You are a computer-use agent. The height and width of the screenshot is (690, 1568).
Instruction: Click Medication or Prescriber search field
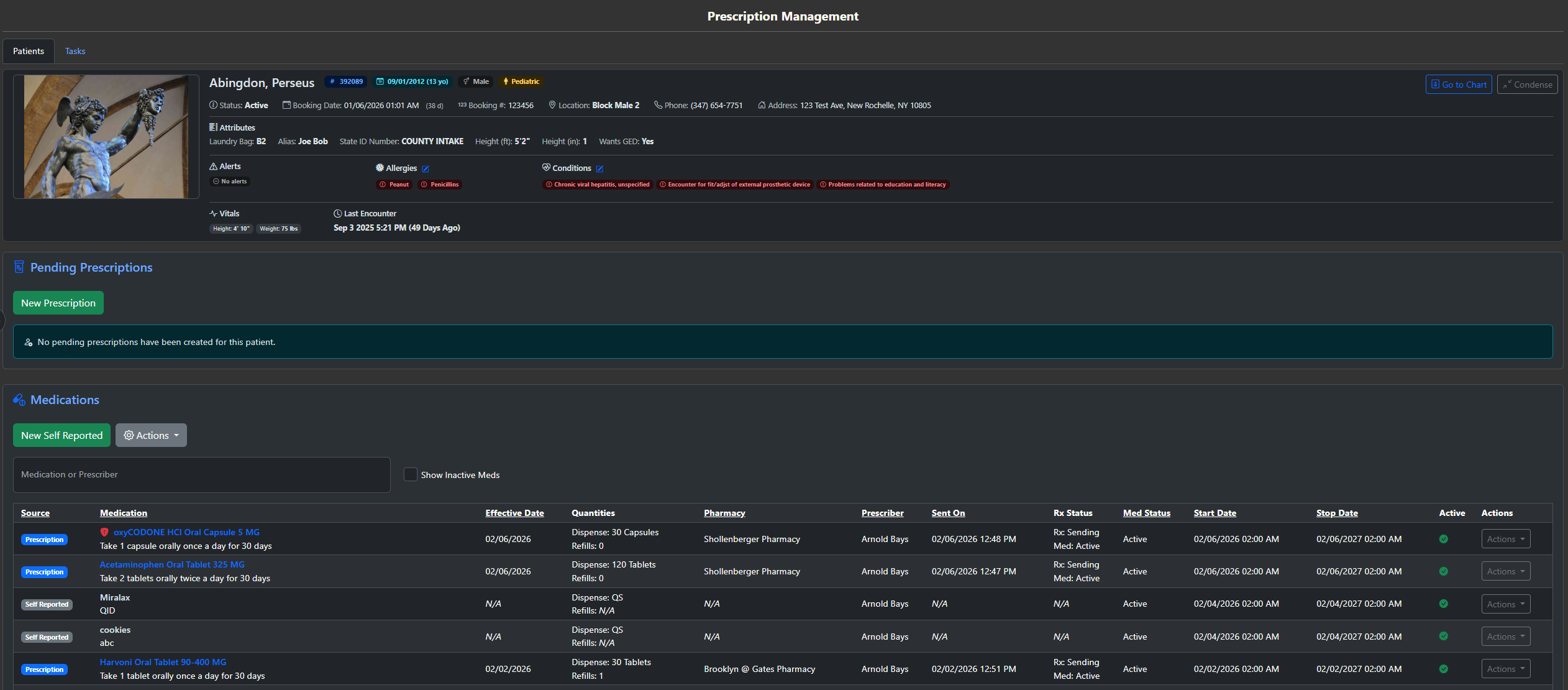pos(202,474)
